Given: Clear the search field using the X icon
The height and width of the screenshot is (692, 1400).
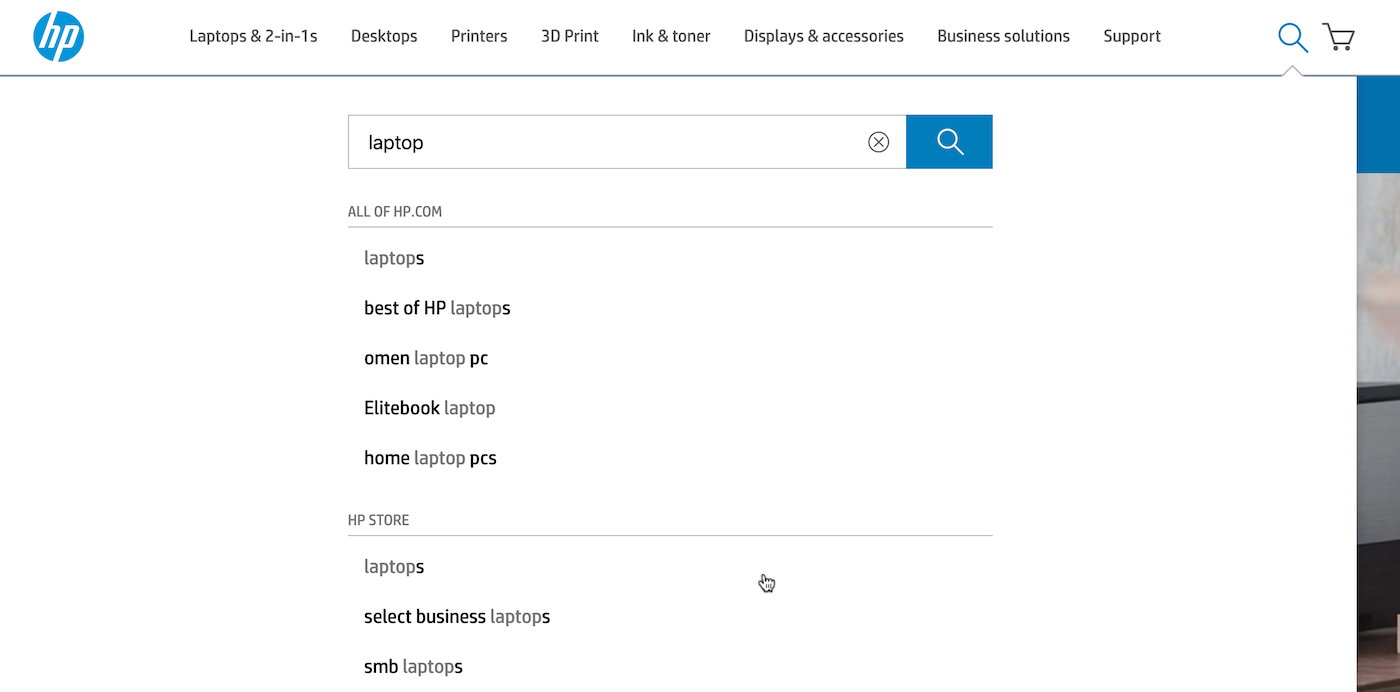Looking at the screenshot, I should click(x=878, y=142).
